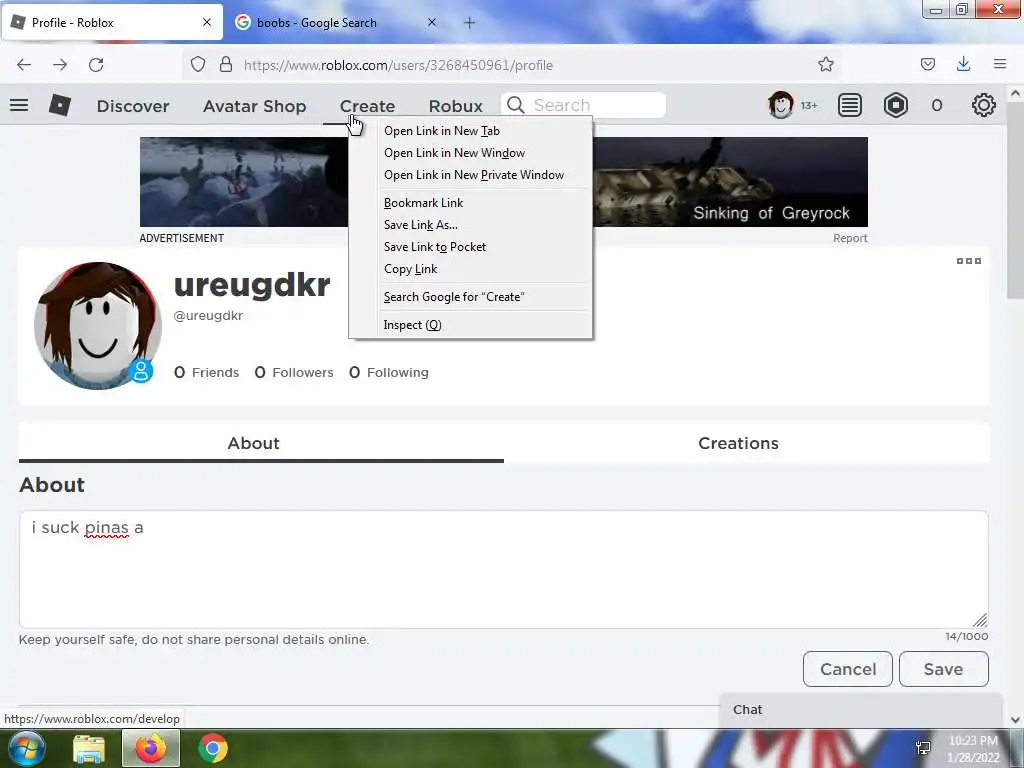This screenshot has height=768, width=1024.
Task: Open 0 Followers link
Action: [294, 372]
